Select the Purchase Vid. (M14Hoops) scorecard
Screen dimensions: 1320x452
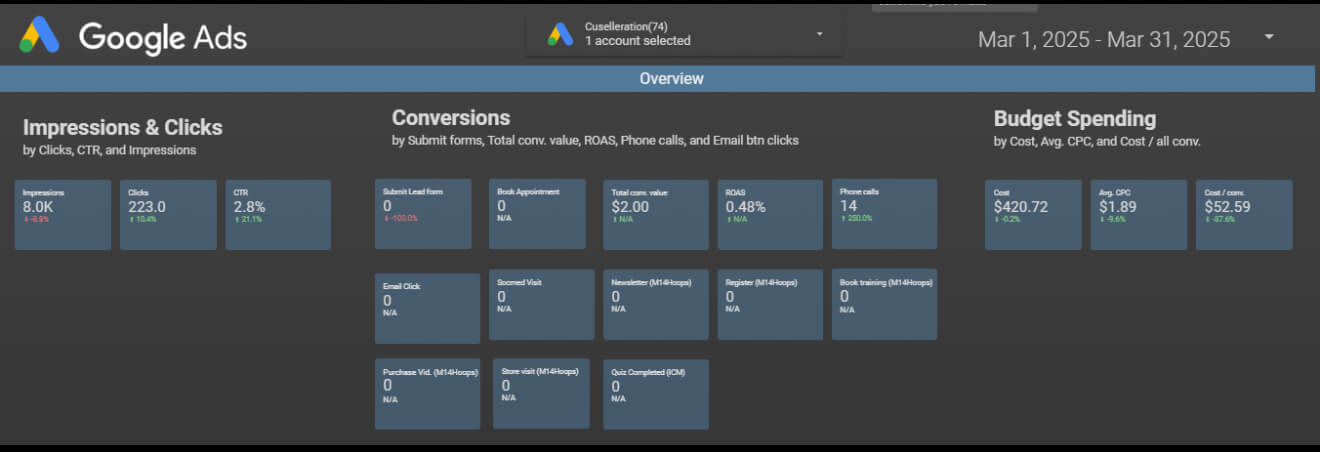pos(427,394)
